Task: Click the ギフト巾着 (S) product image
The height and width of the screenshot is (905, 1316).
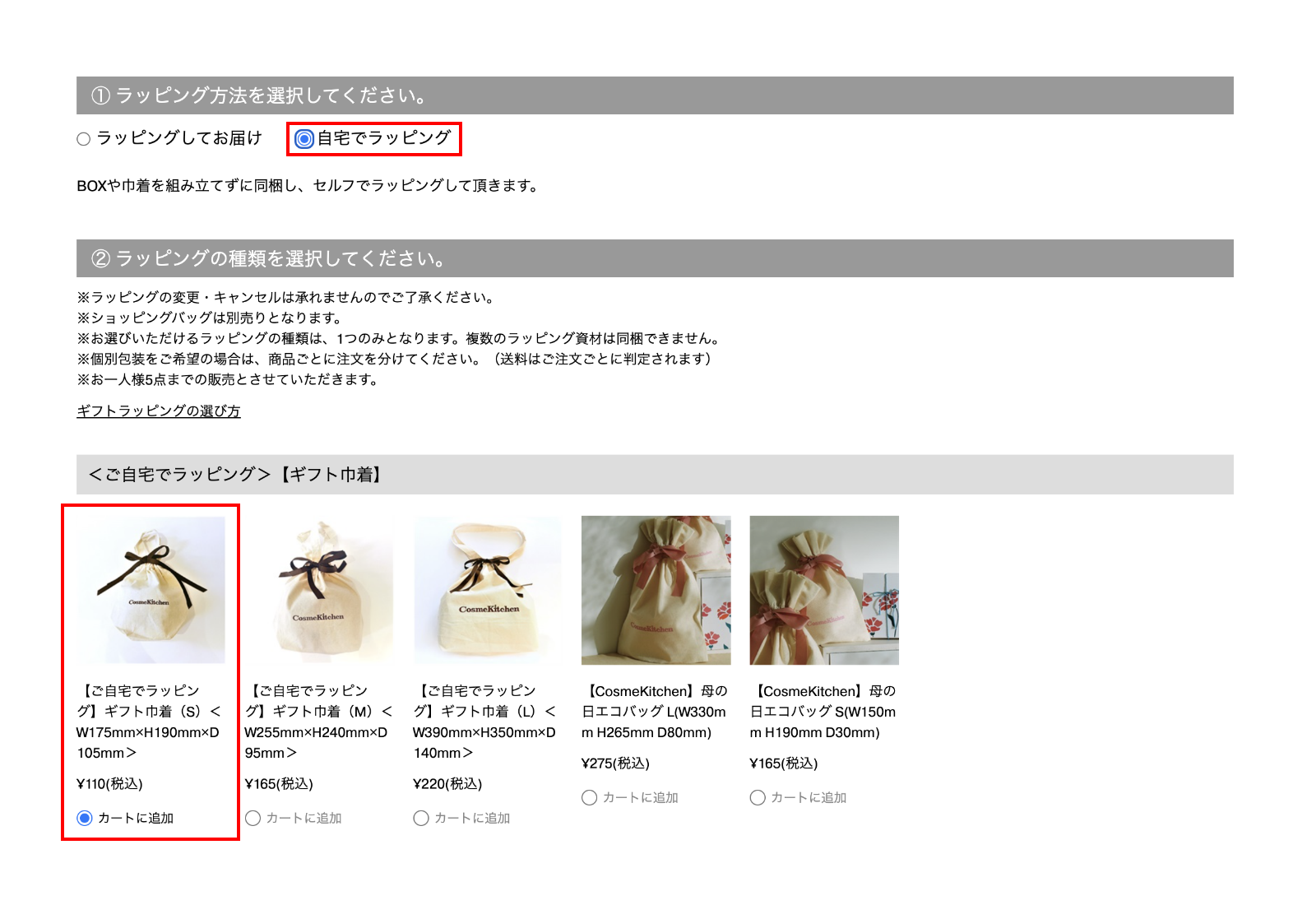Action: [x=151, y=590]
